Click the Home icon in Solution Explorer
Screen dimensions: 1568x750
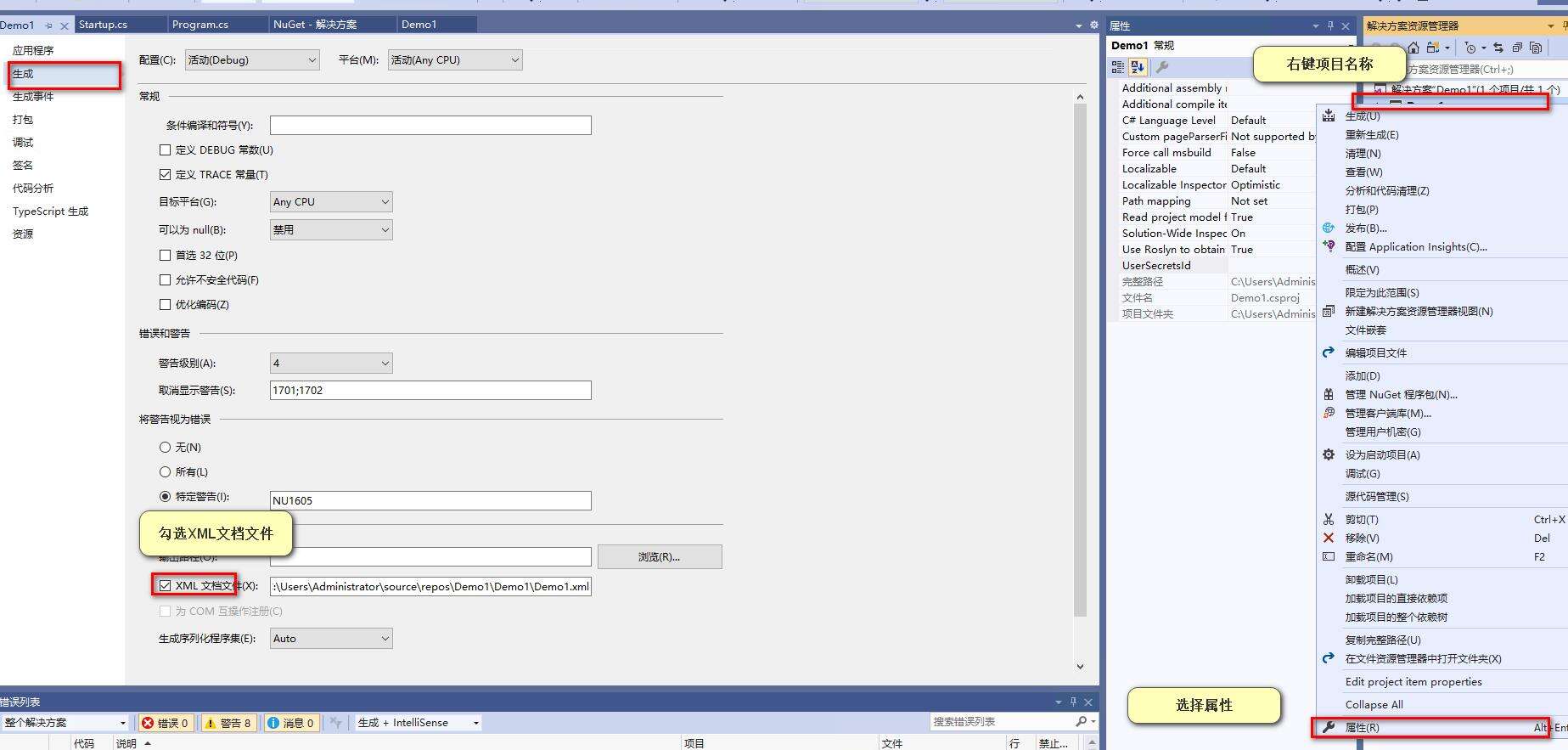tap(1413, 48)
